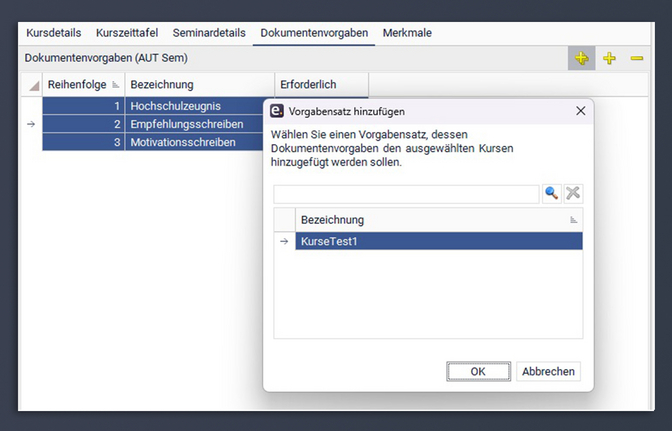Confirm selection with the OK button
The height and width of the screenshot is (431, 672).
(x=478, y=371)
